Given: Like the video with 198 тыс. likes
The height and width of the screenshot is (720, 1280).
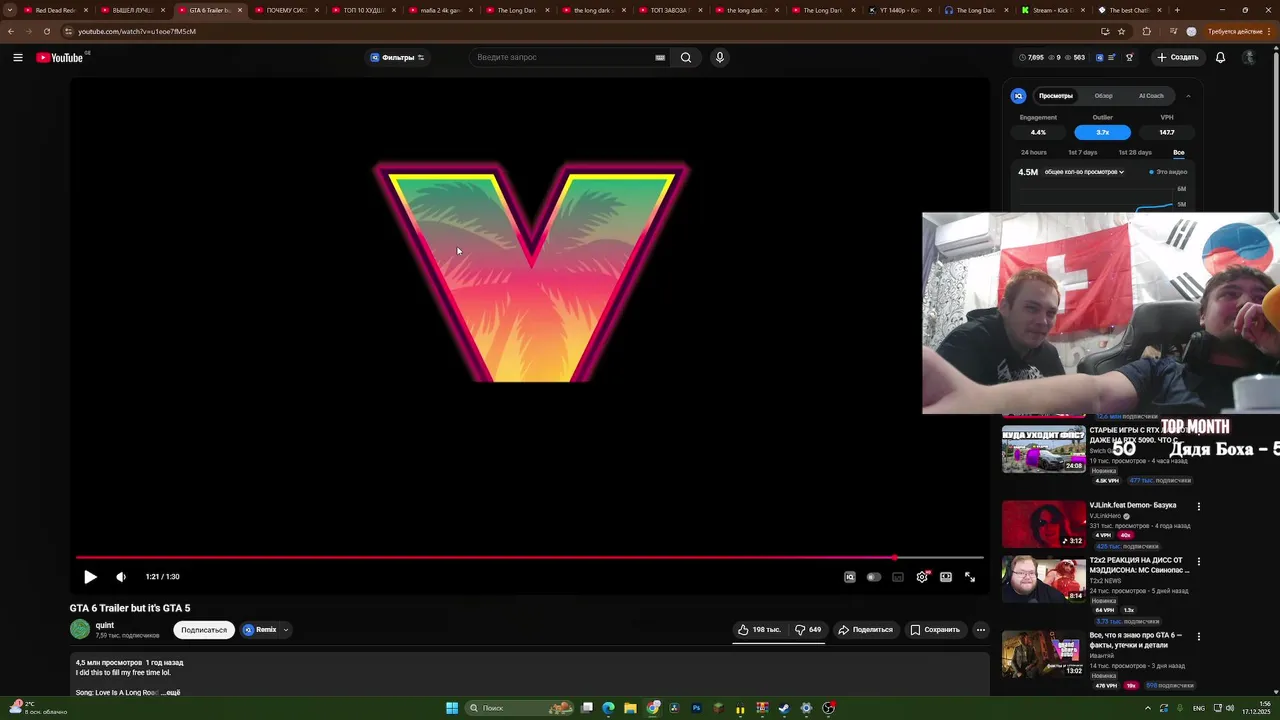Looking at the screenshot, I should click(x=758, y=630).
